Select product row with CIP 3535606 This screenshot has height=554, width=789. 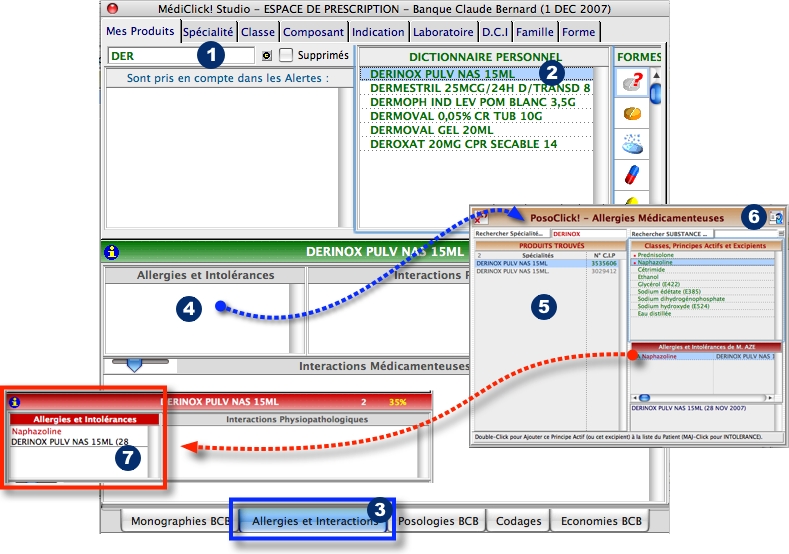coord(547,263)
